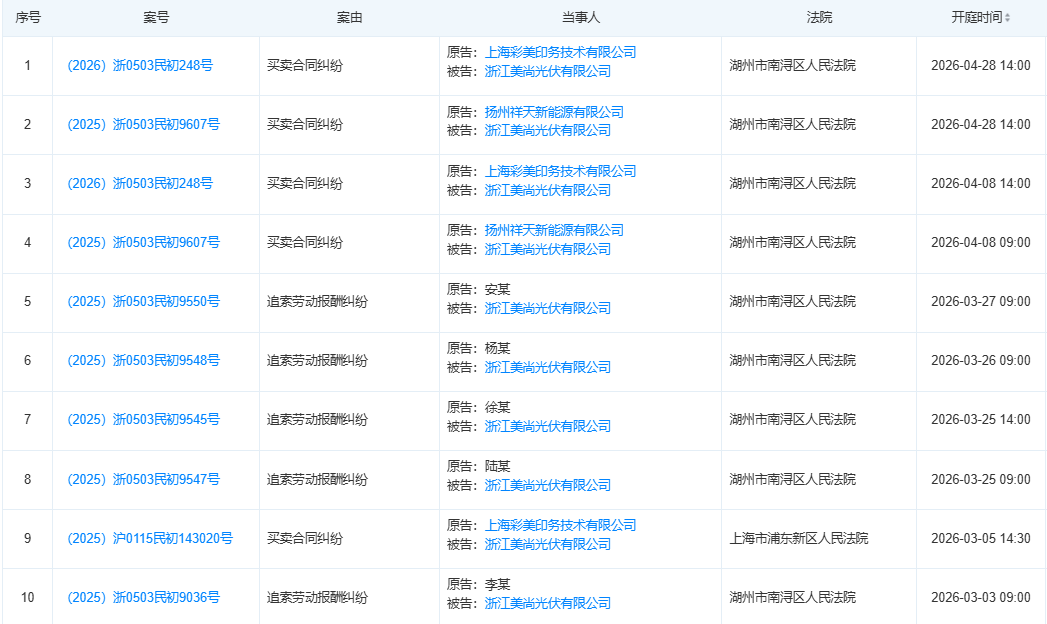Open plaintiff 上海彩美印务技术有限公司 in row 1

coord(560,52)
